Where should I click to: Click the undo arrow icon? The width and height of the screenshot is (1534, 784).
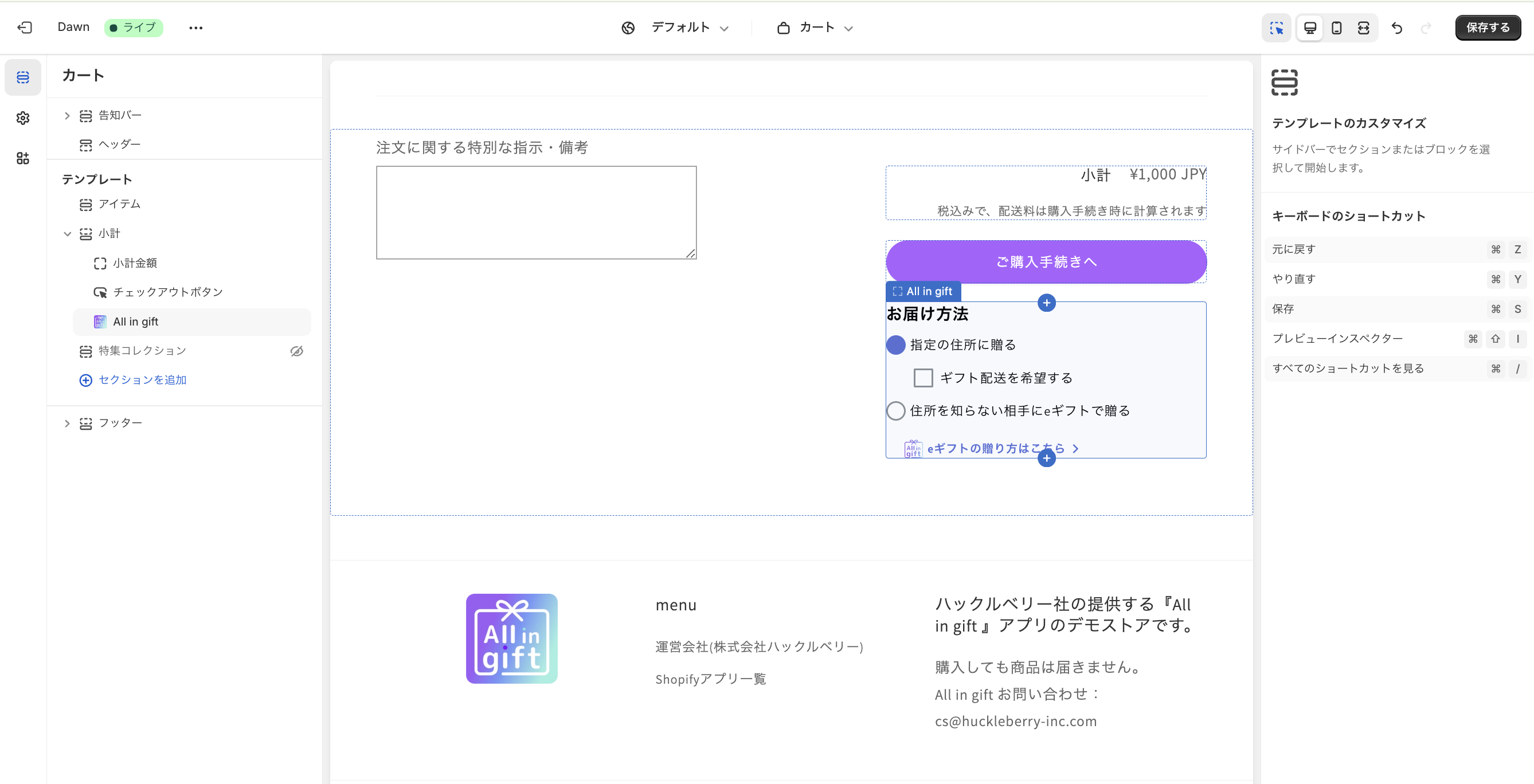click(1396, 28)
